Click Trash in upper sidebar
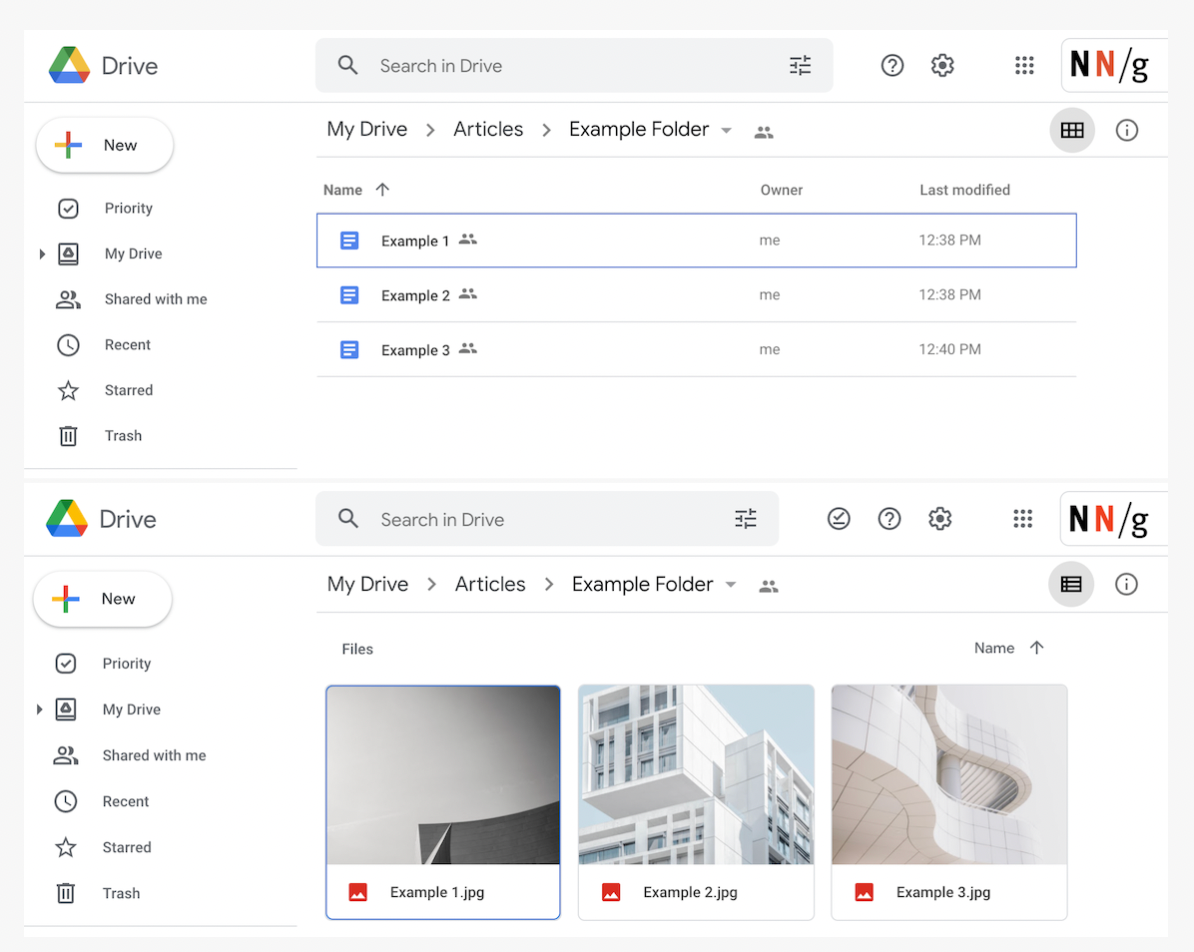This screenshot has height=952, width=1194. pyautogui.click(x=123, y=436)
